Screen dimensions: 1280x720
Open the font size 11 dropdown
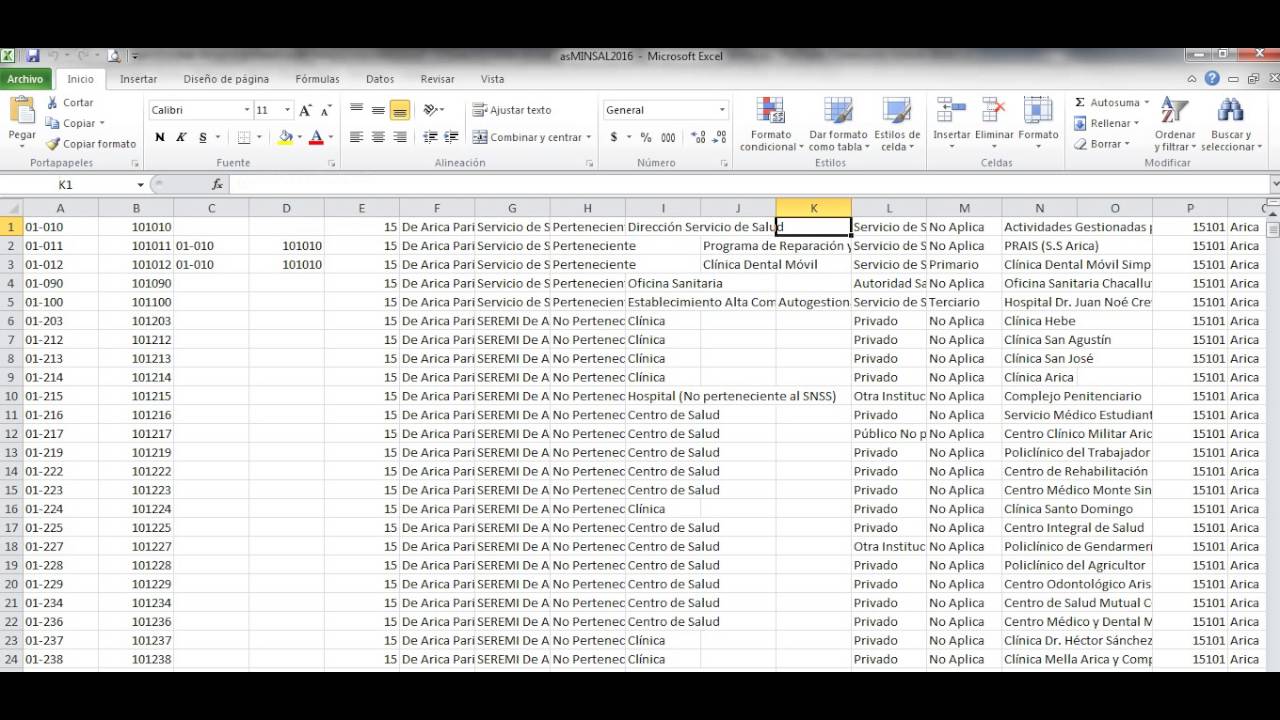click(x=287, y=110)
